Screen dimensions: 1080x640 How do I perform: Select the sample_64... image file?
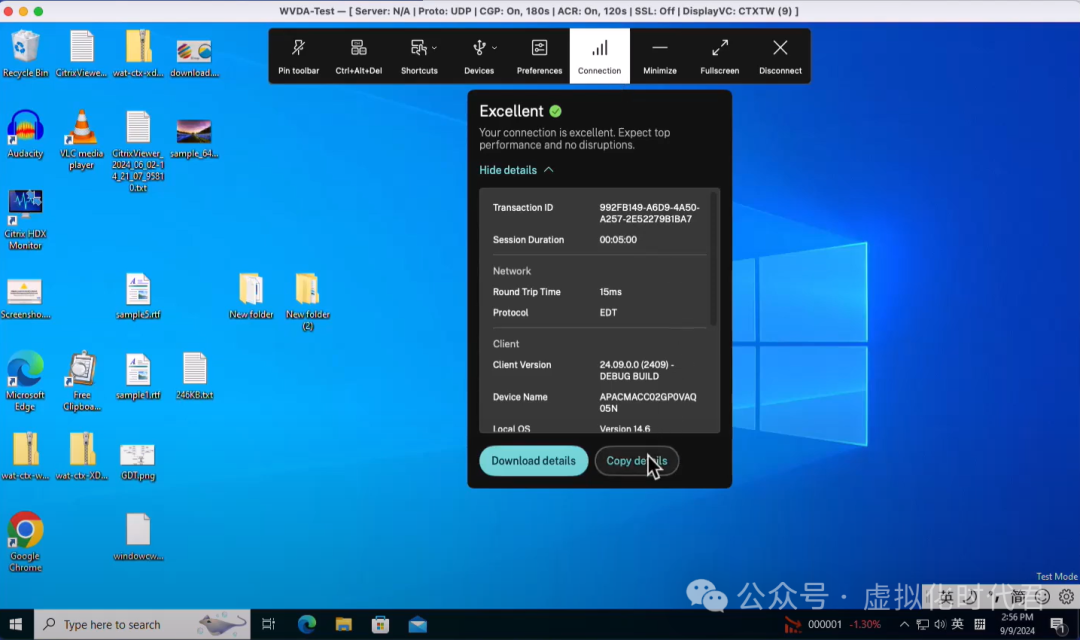click(194, 138)
